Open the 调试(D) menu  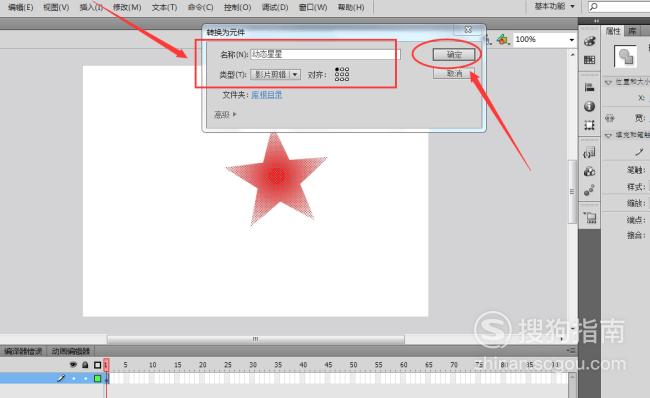[x=275, y=7]
